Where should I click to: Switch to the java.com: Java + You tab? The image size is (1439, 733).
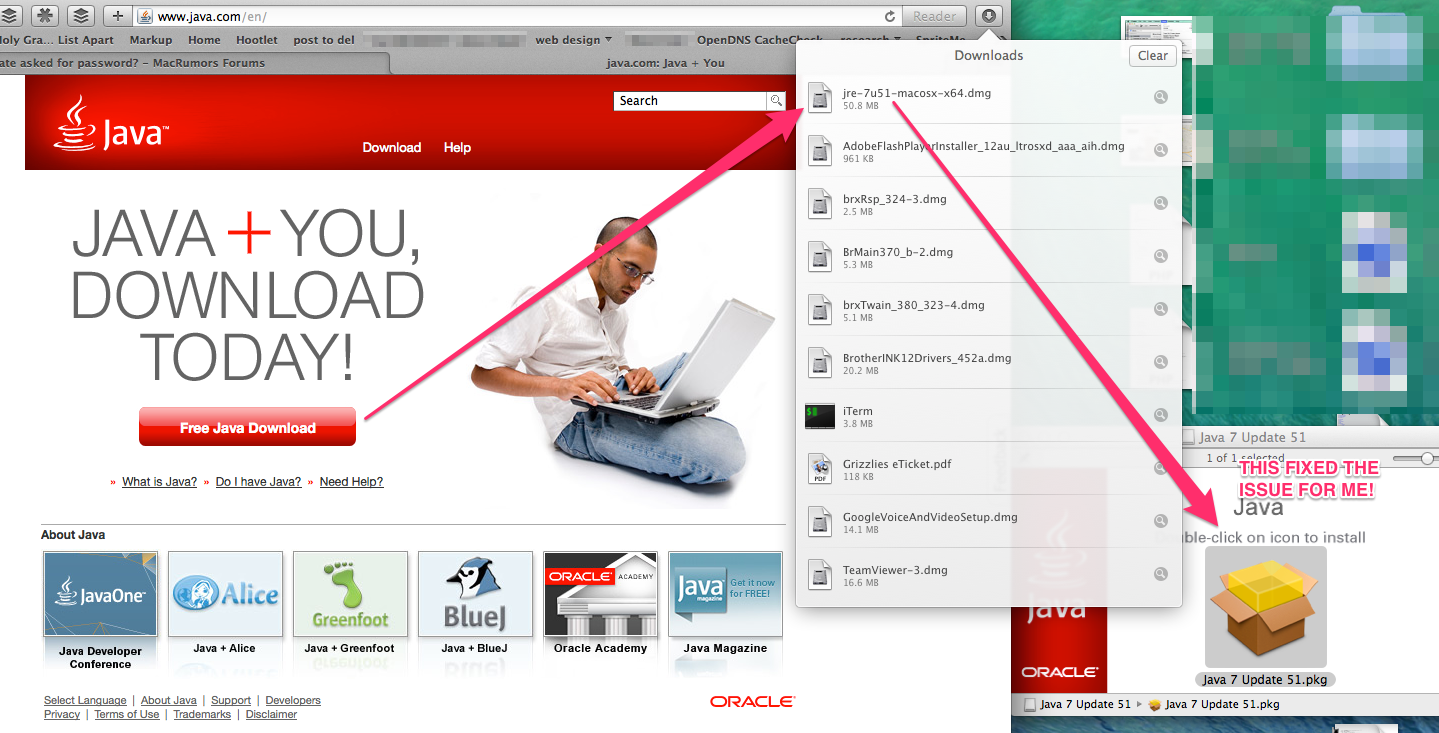tap(666, 63)
